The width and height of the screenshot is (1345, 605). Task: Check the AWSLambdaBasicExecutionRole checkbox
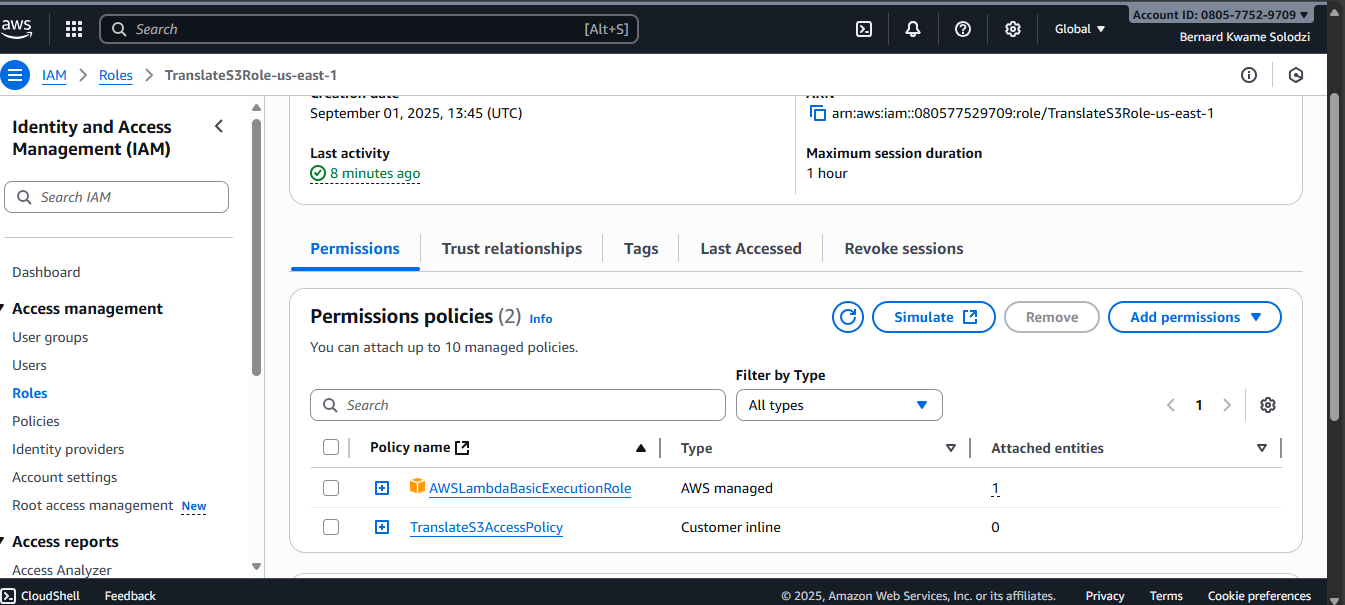pos(331,488)
